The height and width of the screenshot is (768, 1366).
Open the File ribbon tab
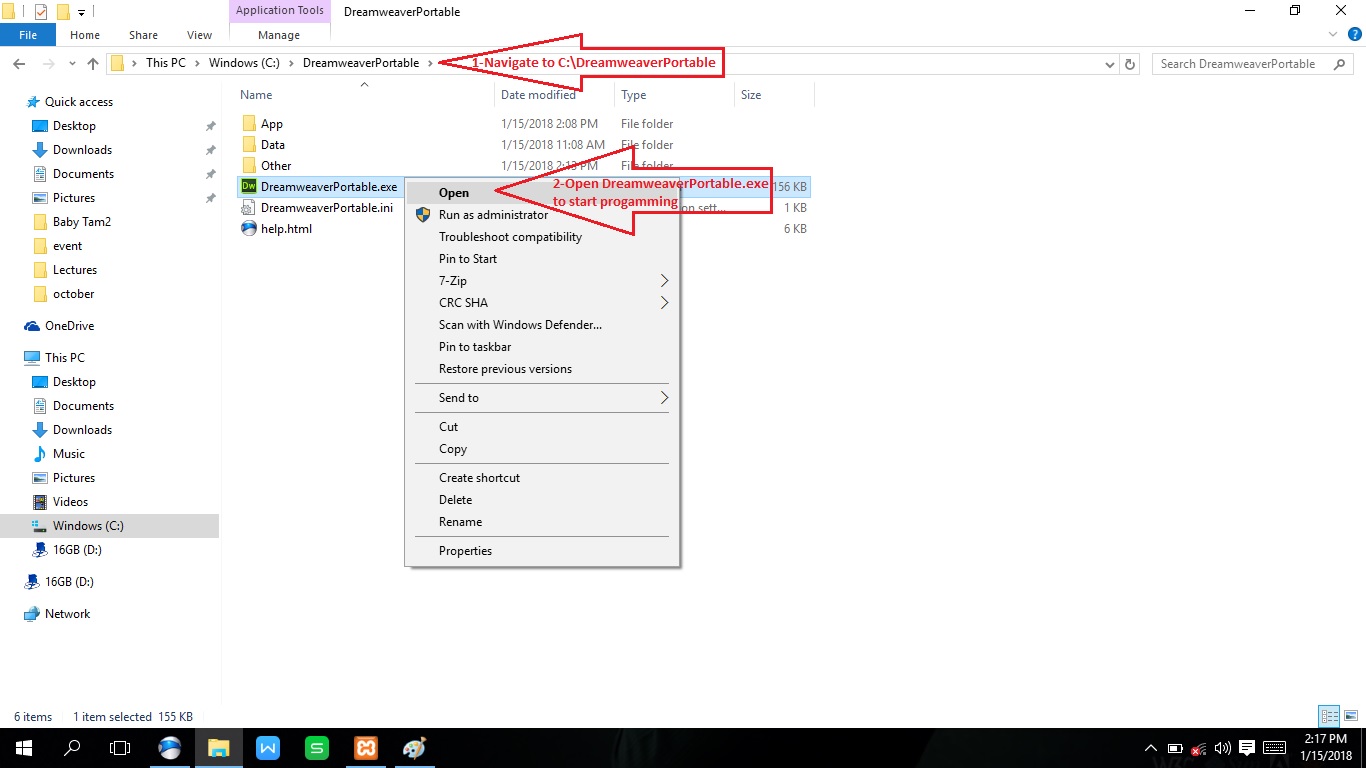28,35
